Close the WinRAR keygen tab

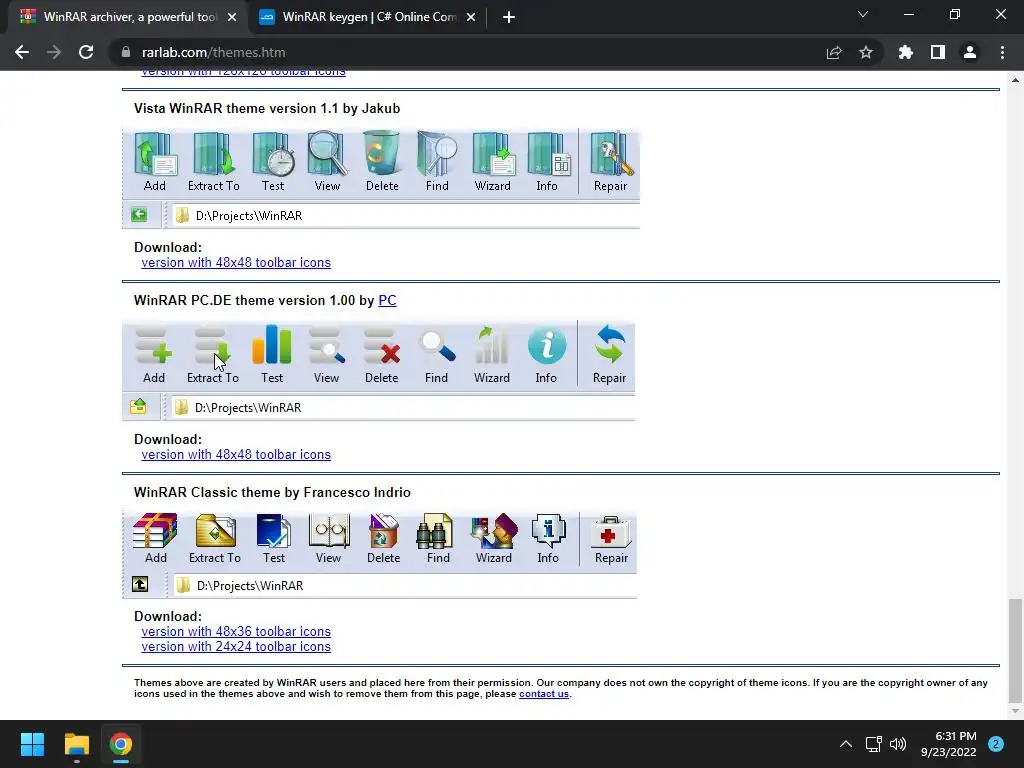point(471,17)
